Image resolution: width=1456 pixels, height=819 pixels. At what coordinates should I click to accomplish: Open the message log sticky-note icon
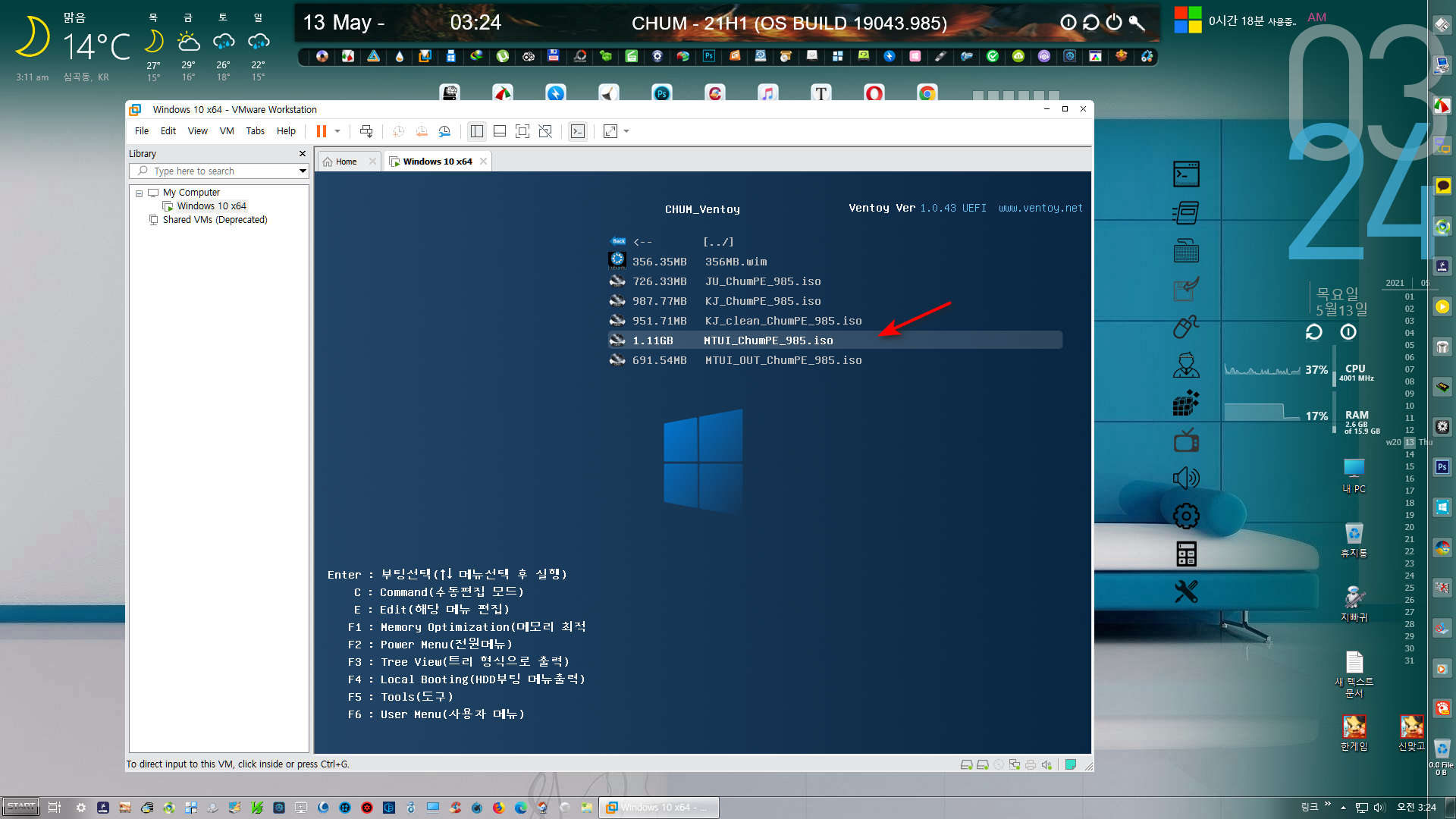tap(1071, 764)
